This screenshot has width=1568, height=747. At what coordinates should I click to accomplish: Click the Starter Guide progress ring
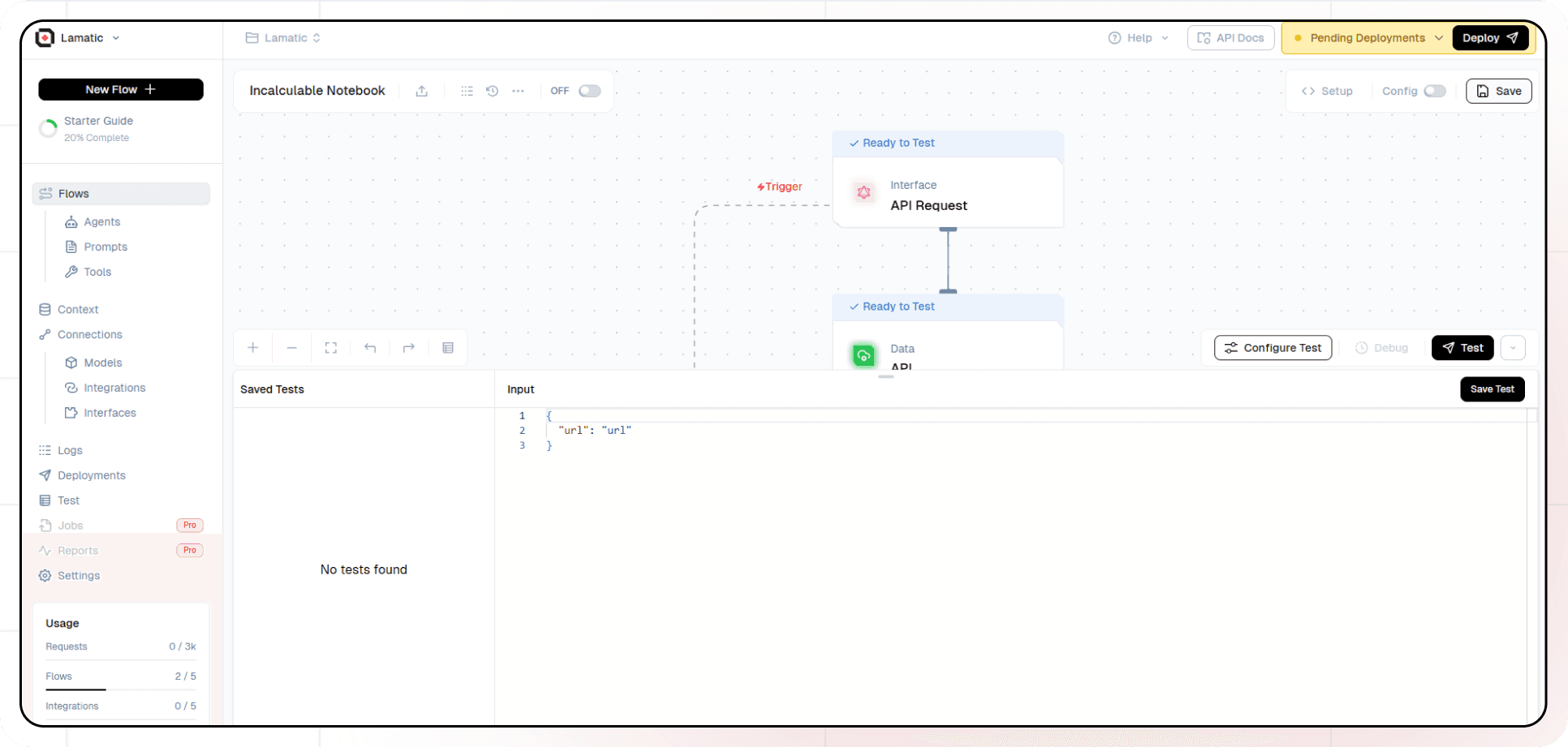point(48,128)
